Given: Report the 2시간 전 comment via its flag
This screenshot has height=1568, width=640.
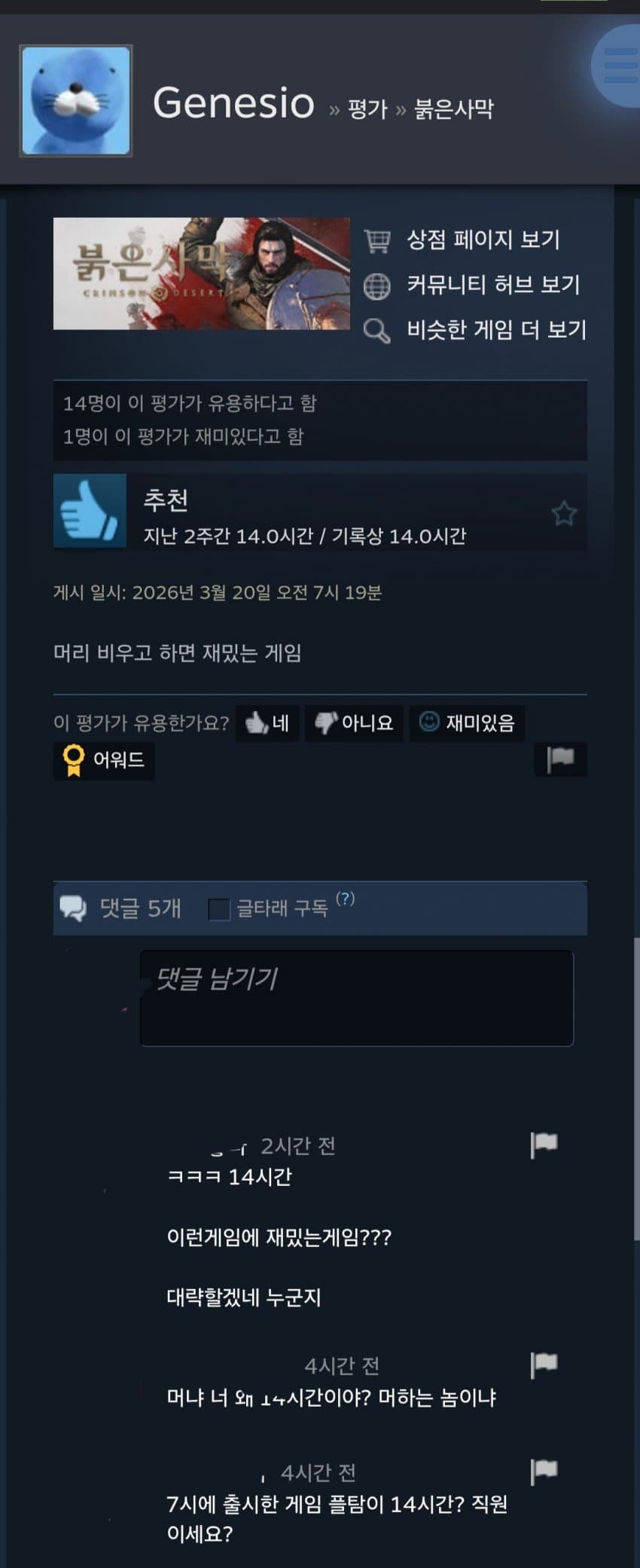Looking at the screenshot, I should [x=544, y=1145].
